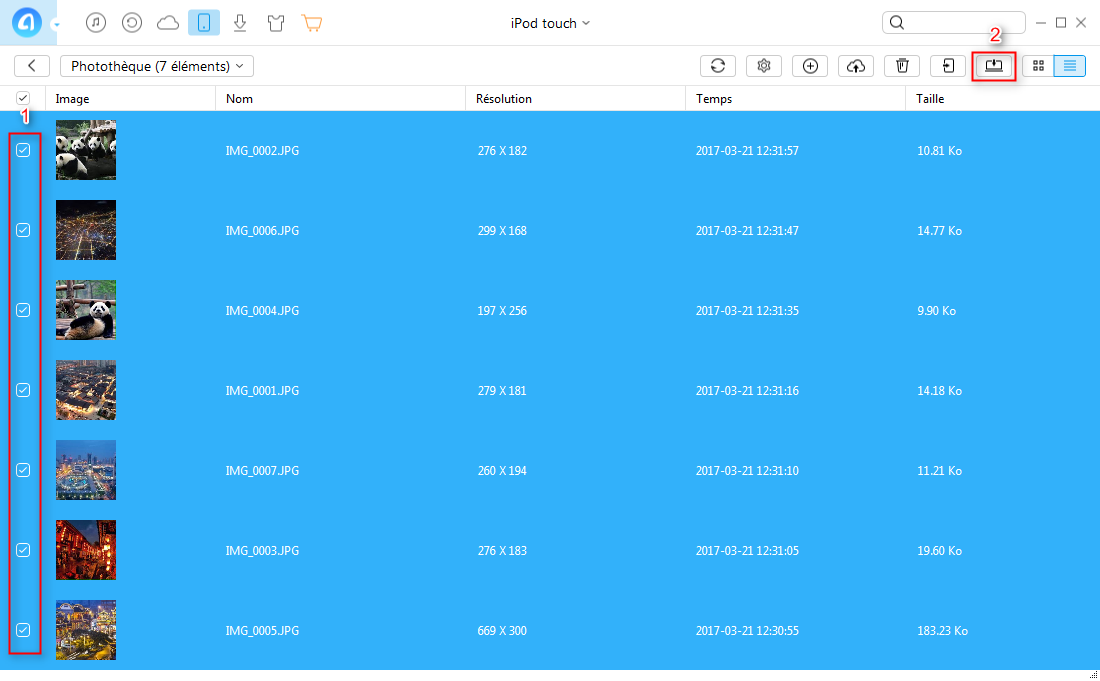Open the settings gear button
The height and width of the screenshot is (681, 1100).
pyautogui.click(x=764, y=66)
